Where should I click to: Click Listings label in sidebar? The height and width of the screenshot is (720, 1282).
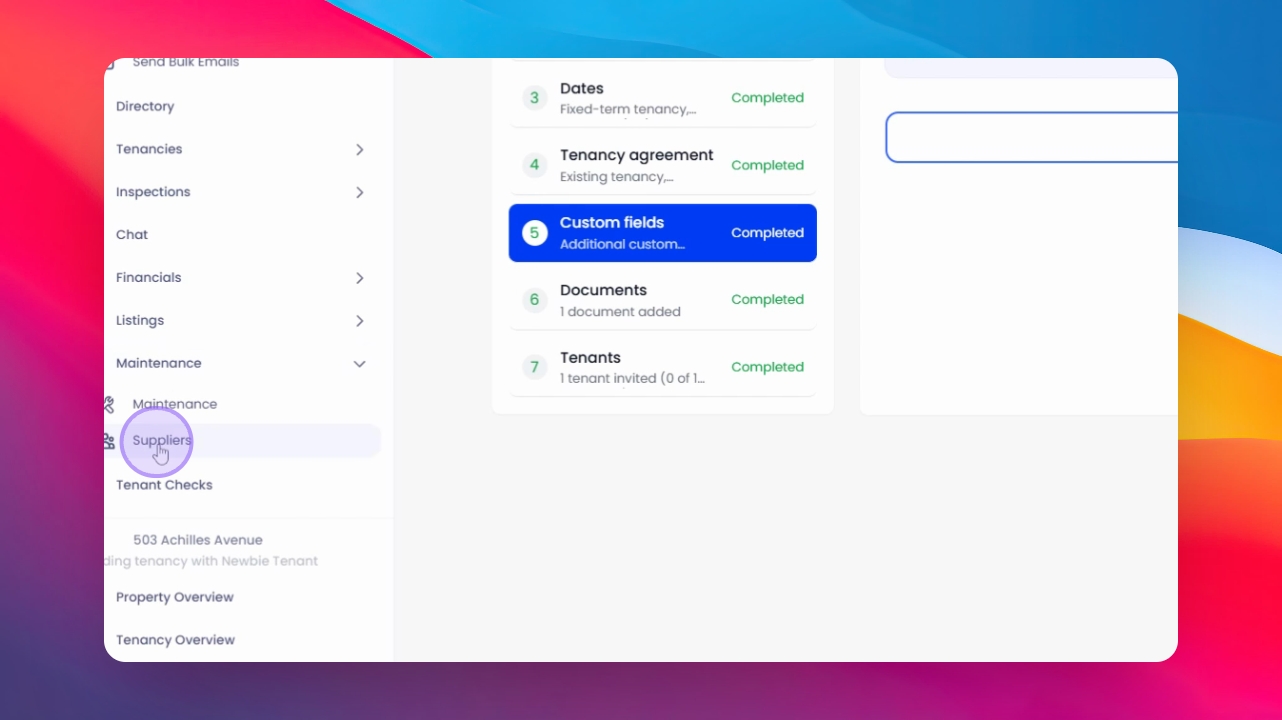[140, 321]
